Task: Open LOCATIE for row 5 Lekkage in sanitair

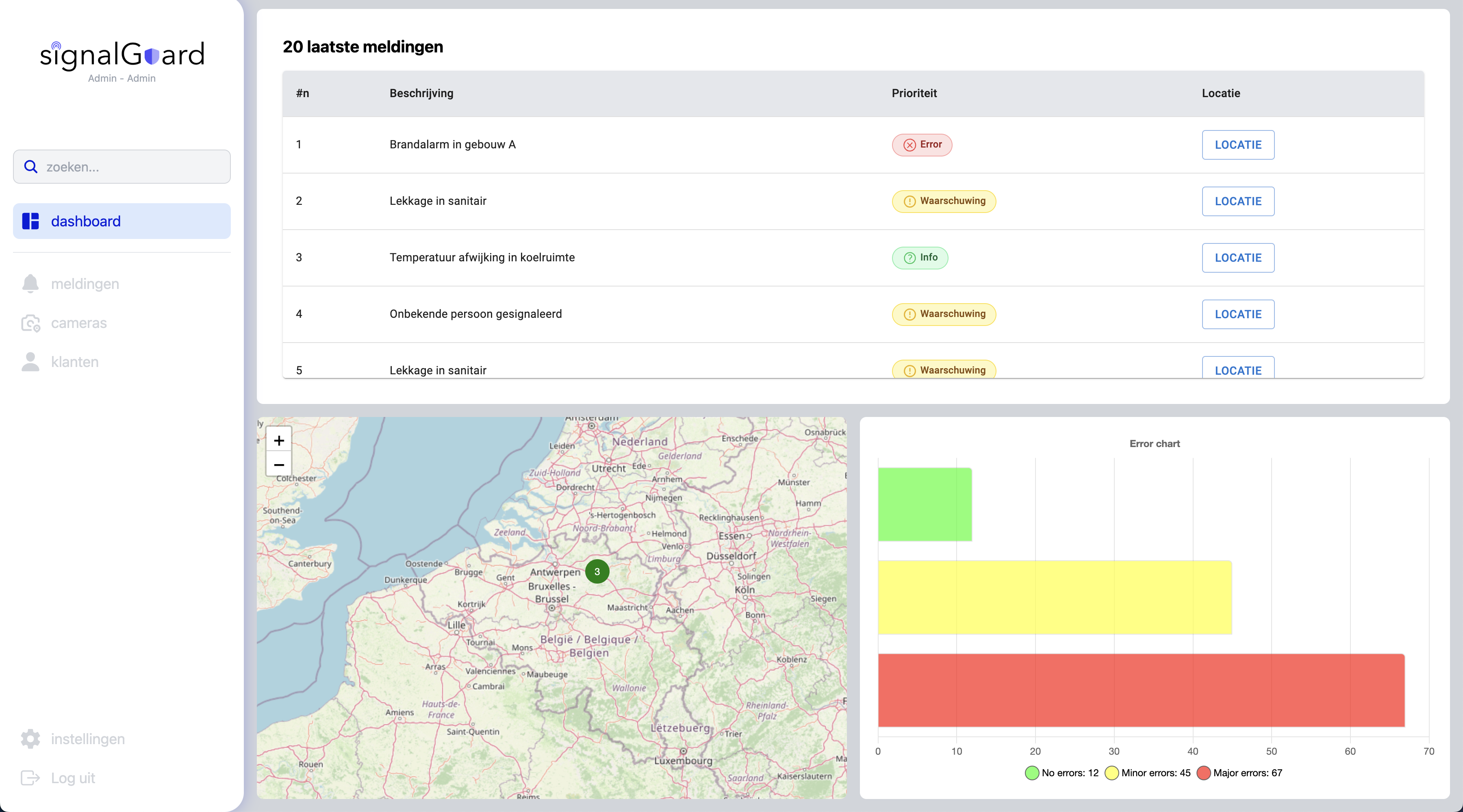Action: 1238,368
